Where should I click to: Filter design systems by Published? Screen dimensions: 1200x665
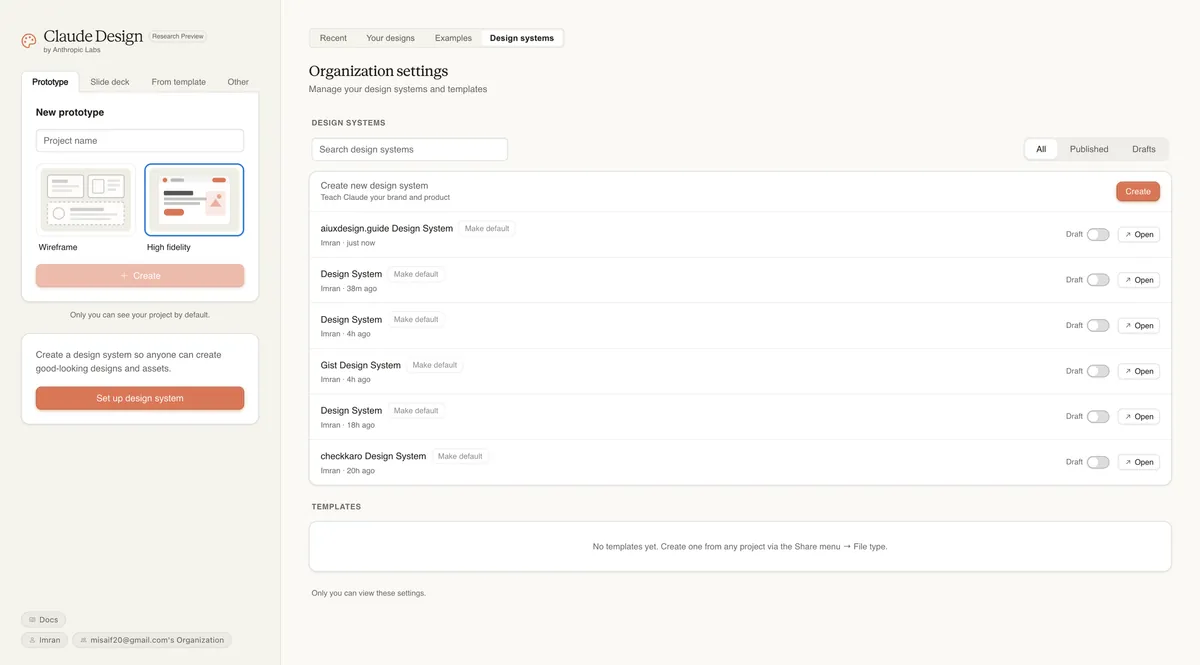coord(1088,149)
